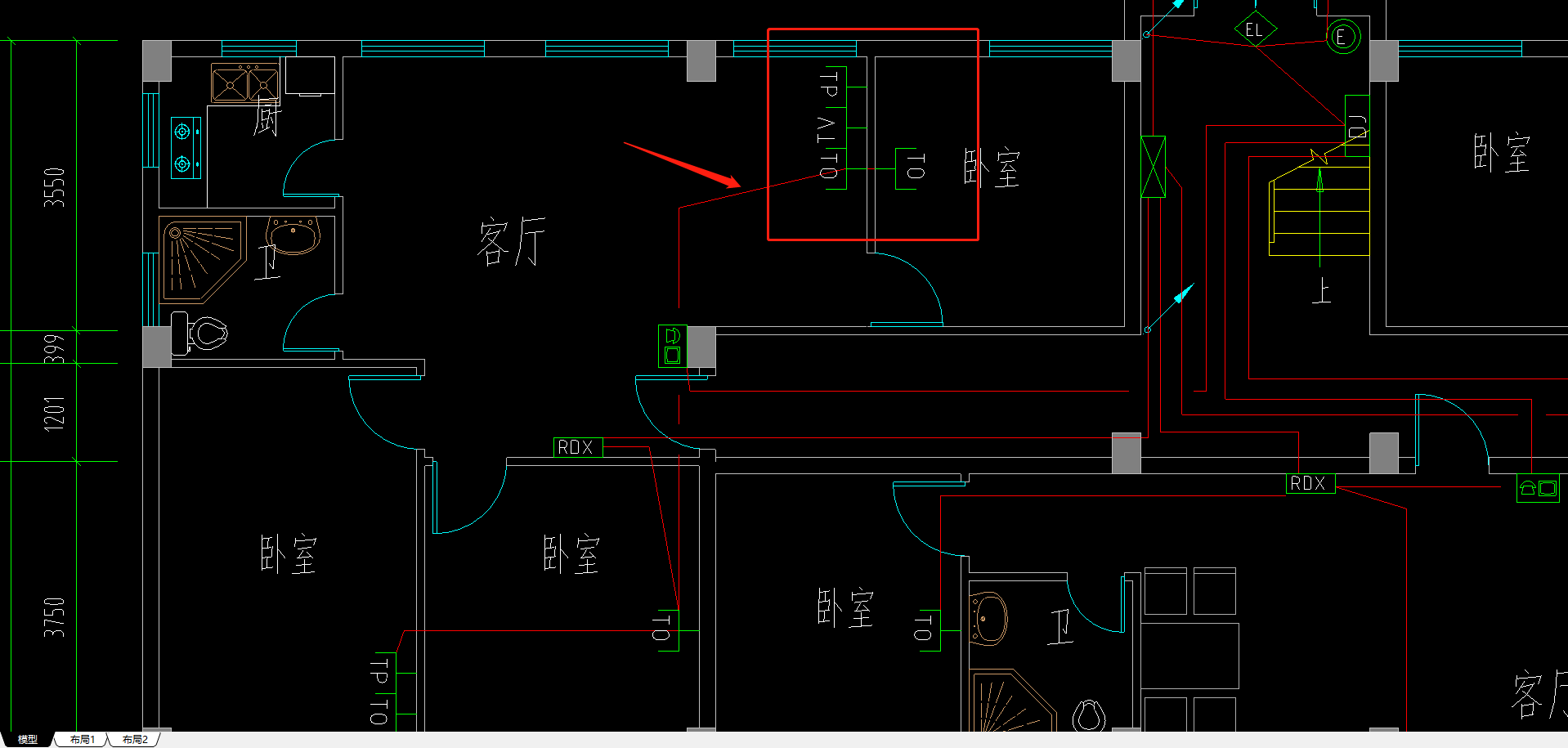Pick the toilet symbol below the corner shower
Viewport: 1568px width, 748px height.
(200, 333)
